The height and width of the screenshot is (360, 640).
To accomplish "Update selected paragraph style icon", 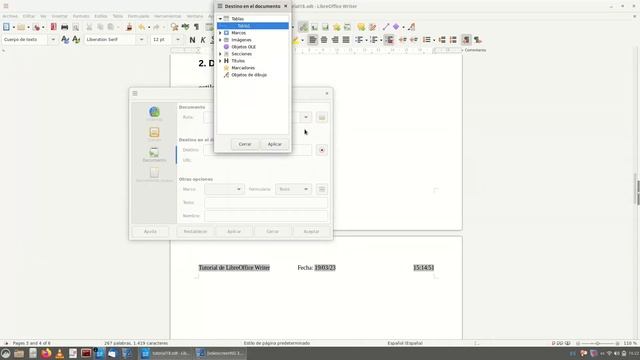I will tap(65, 40).
